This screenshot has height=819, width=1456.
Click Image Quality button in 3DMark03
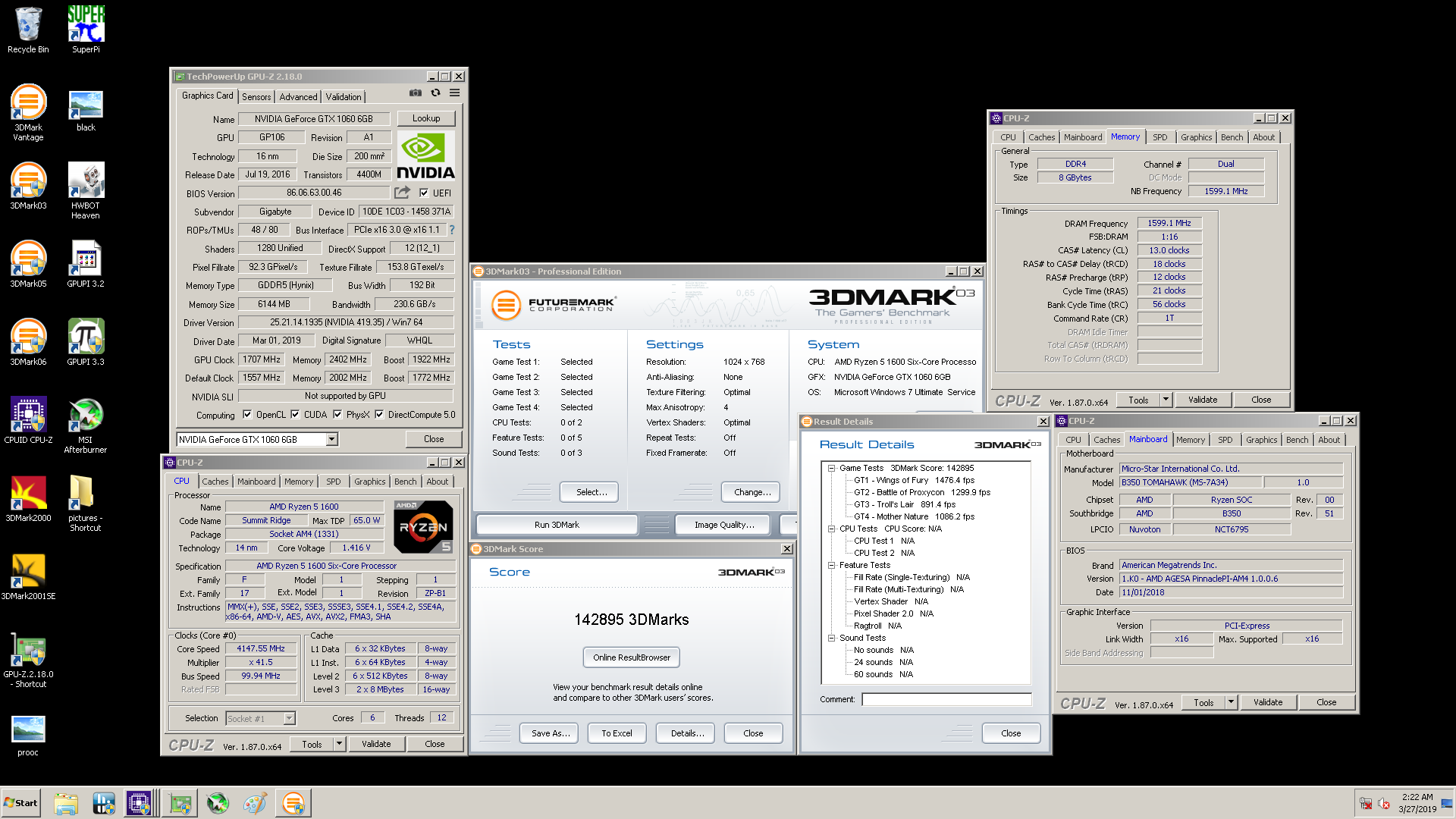point(724,525)
